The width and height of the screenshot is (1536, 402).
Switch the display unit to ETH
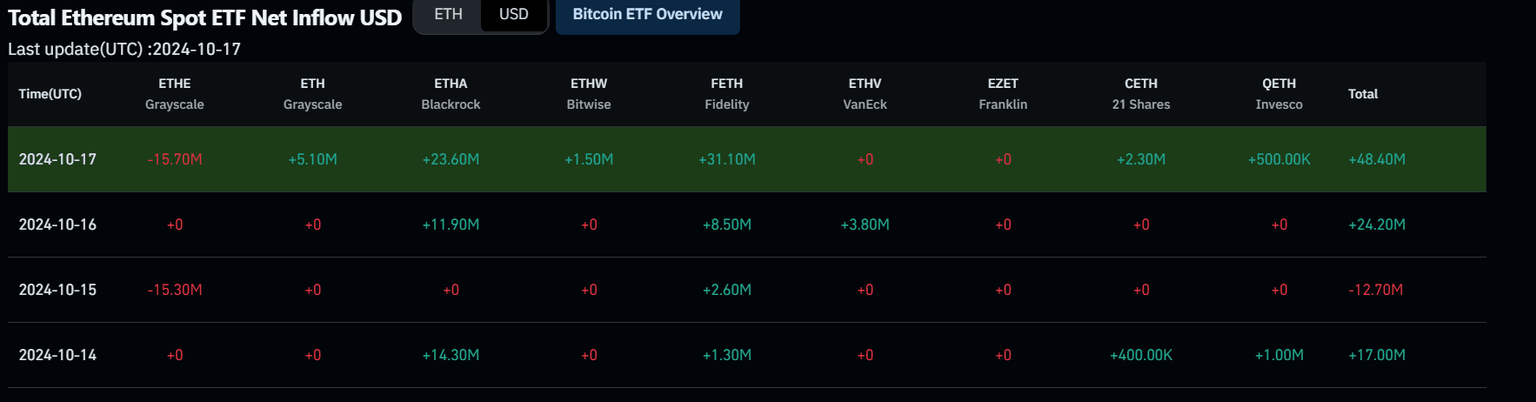(x=448, y=15)
